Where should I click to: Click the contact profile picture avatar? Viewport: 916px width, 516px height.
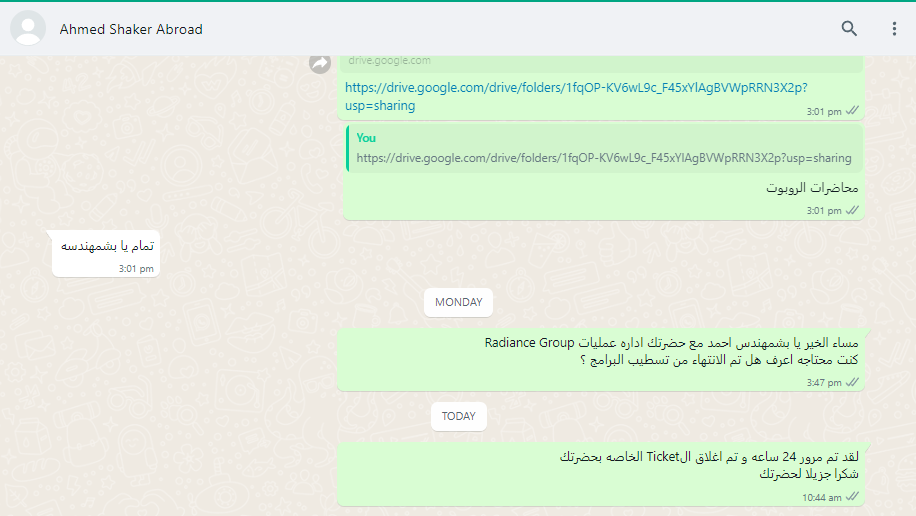tap(28, 28)
